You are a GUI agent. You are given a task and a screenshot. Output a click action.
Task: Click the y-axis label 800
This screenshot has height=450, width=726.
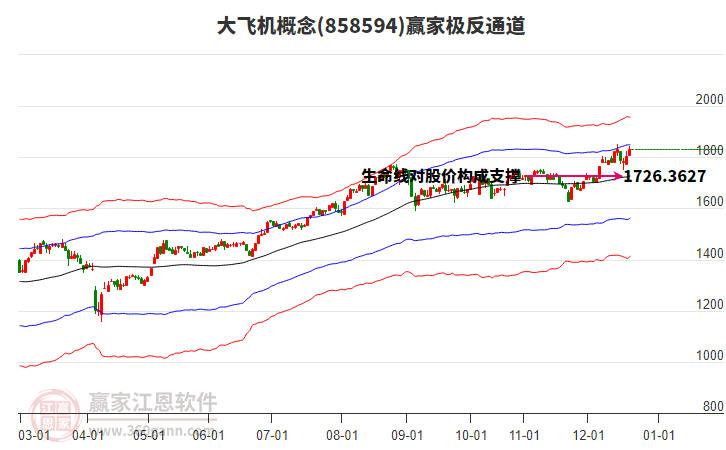(713, 406)
